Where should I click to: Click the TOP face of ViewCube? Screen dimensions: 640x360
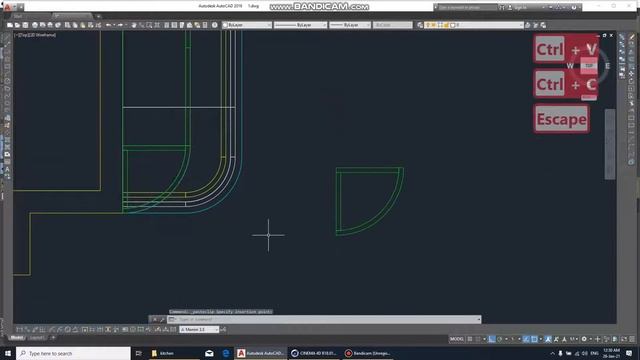coord(589,66)
